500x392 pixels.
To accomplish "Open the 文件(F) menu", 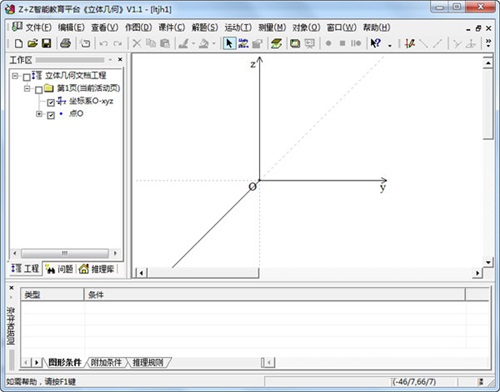I will click(x=39, y=27).
